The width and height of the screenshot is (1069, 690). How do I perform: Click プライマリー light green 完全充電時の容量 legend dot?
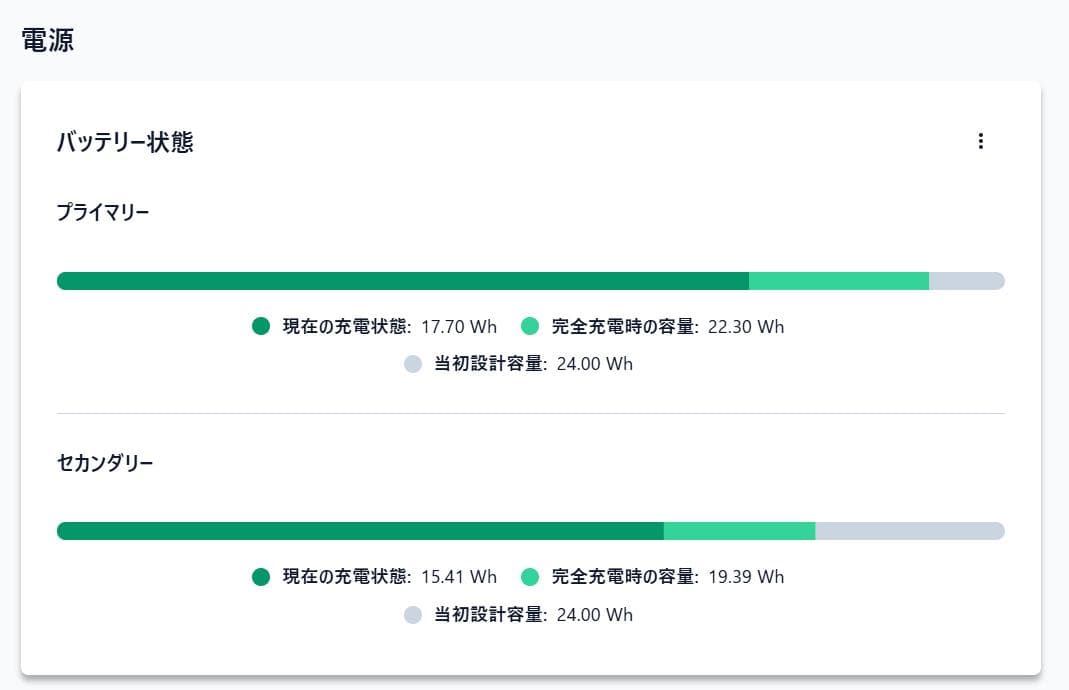click(530, 326)
